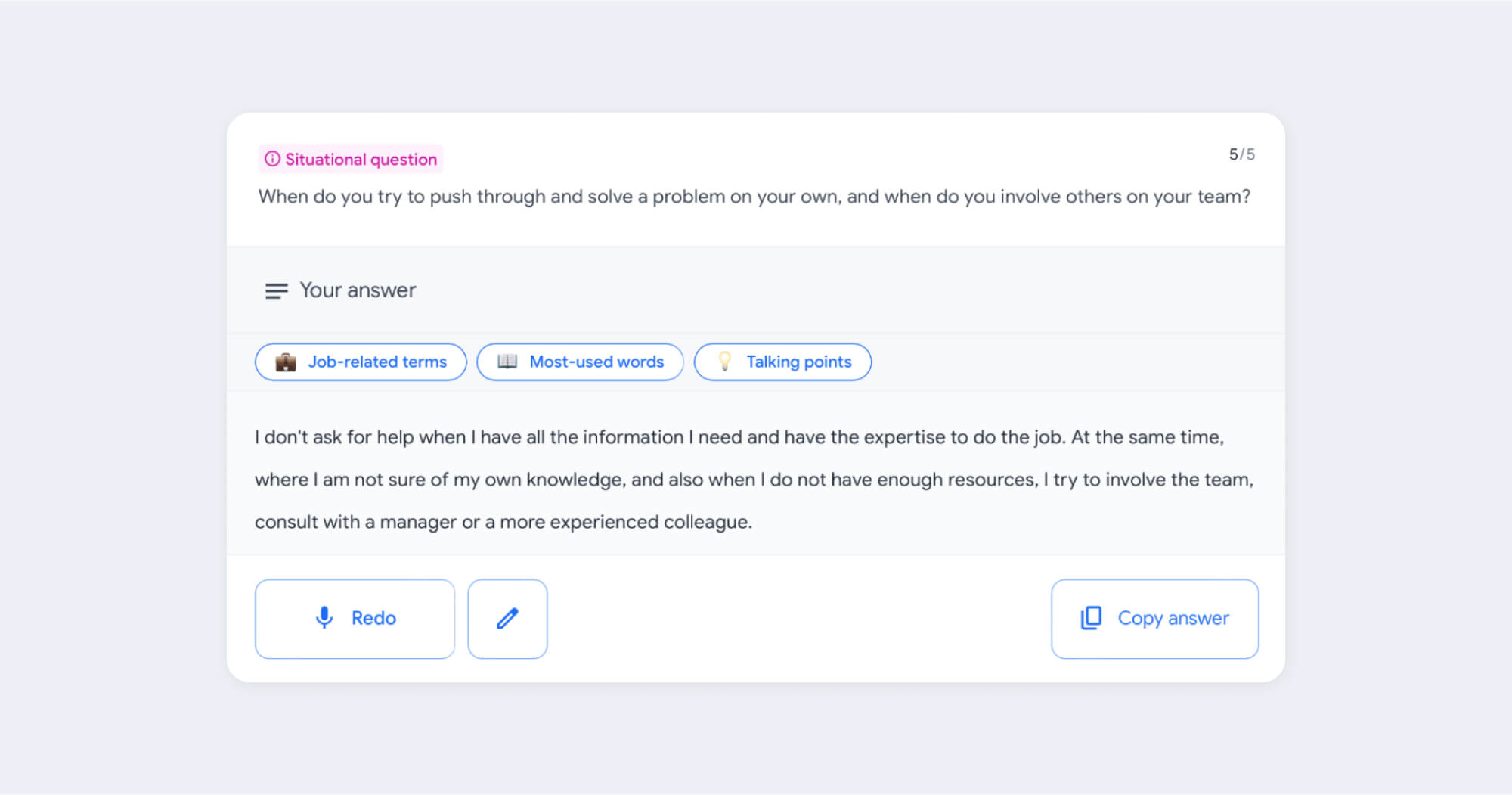Image resolution: width=1512 pixels, height=795 pixels.
Task: Click the first line of the answer text
Action: (739, 437)
